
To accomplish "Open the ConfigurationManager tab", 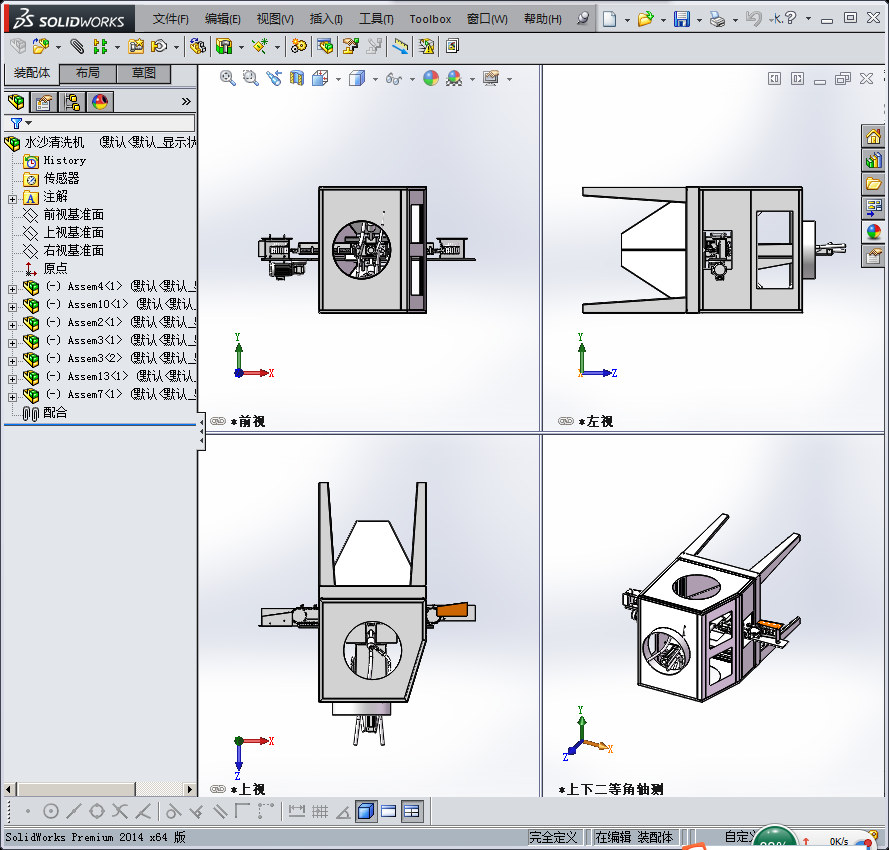I will tap(72, 102).
